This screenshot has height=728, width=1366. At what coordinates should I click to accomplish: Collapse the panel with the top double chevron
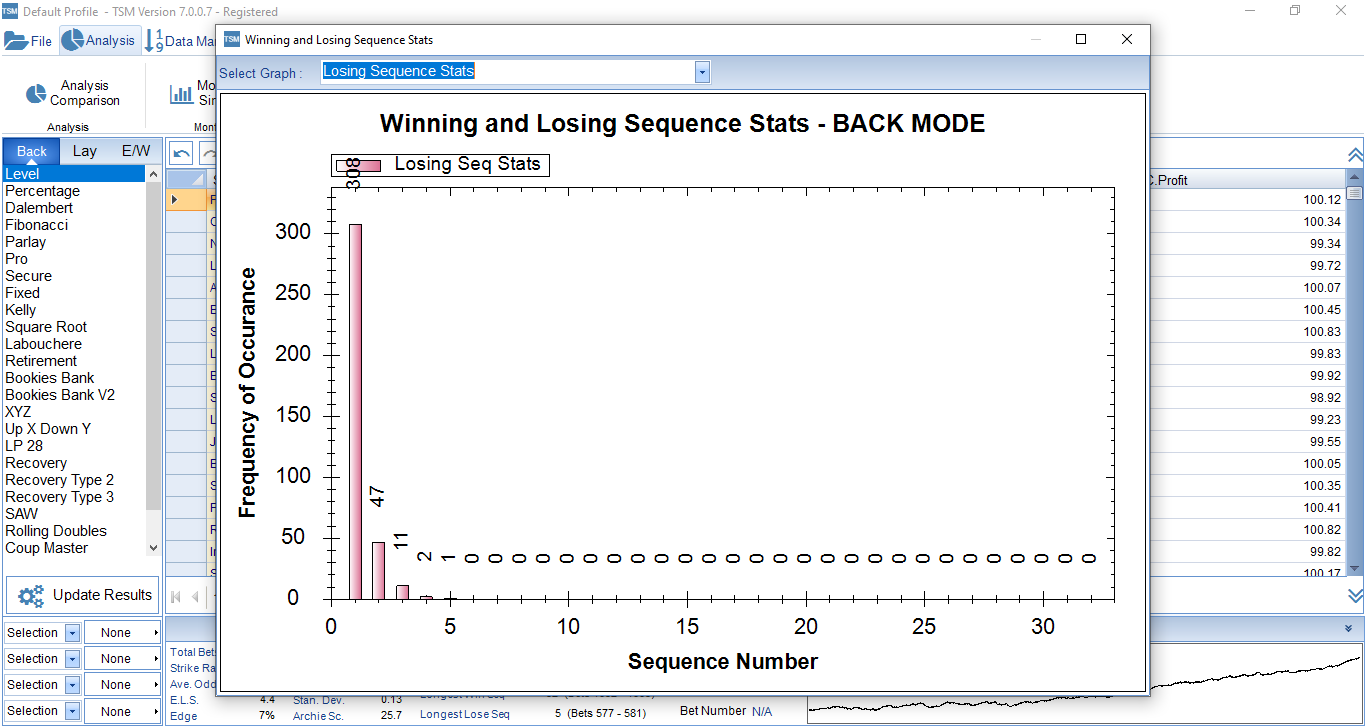click(x=1355, y=155)
